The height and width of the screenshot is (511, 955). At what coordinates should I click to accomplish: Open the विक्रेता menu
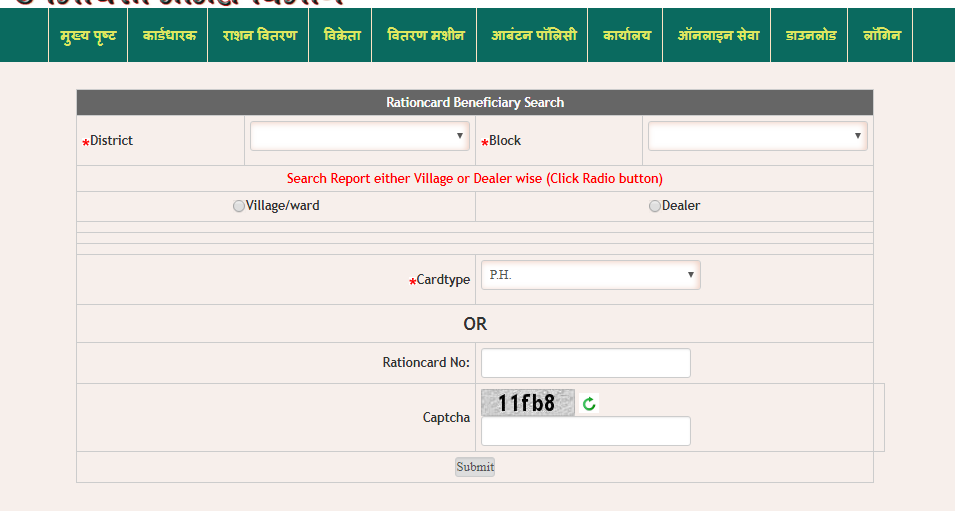pyautogui.click(x=342, y=35)
